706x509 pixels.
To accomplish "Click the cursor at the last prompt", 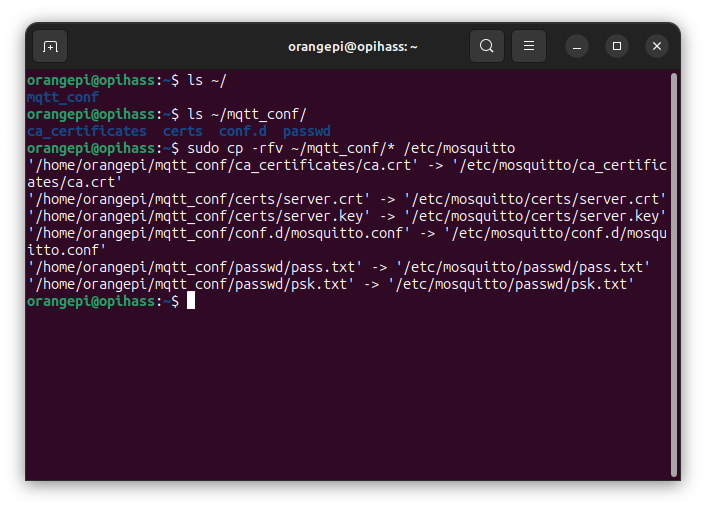I will [191, 300].
